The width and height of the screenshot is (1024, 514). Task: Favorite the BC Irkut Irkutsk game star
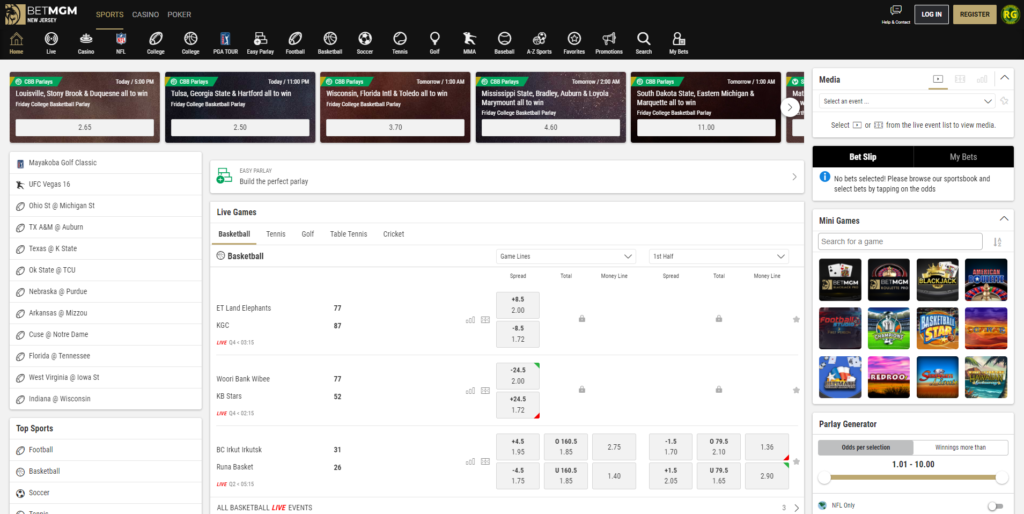coord(796,461)
